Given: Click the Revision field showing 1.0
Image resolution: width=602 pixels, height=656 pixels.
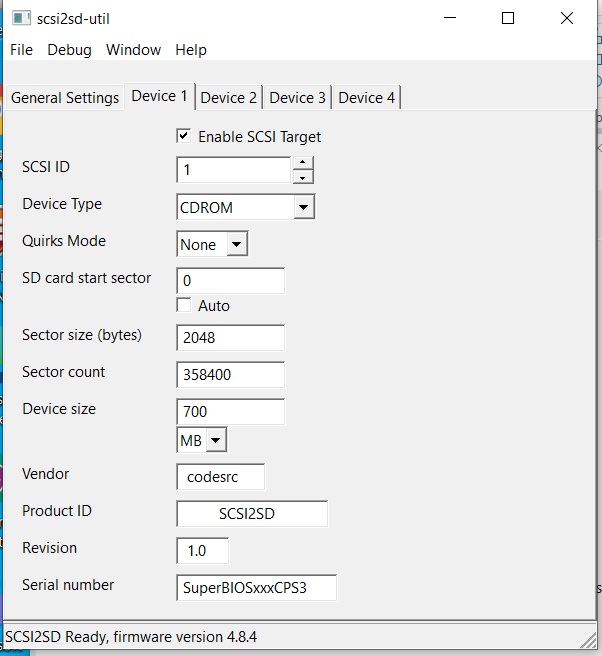Looking at the screenshot, I should 202,551.
